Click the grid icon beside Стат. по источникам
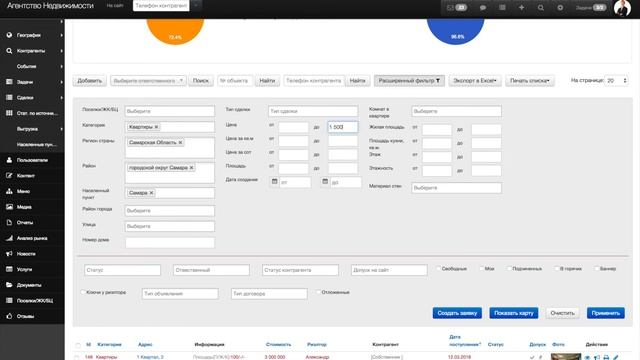Viewport: 640px width, 360px height. (9, 113)
